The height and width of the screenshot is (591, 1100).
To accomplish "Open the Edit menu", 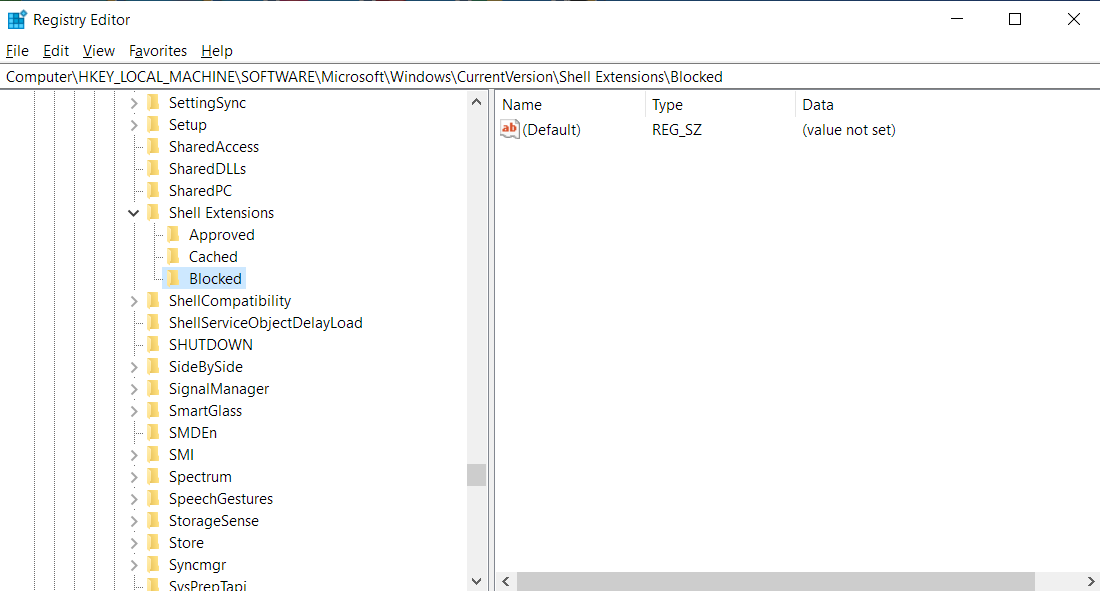I will [x=55, y=50].
